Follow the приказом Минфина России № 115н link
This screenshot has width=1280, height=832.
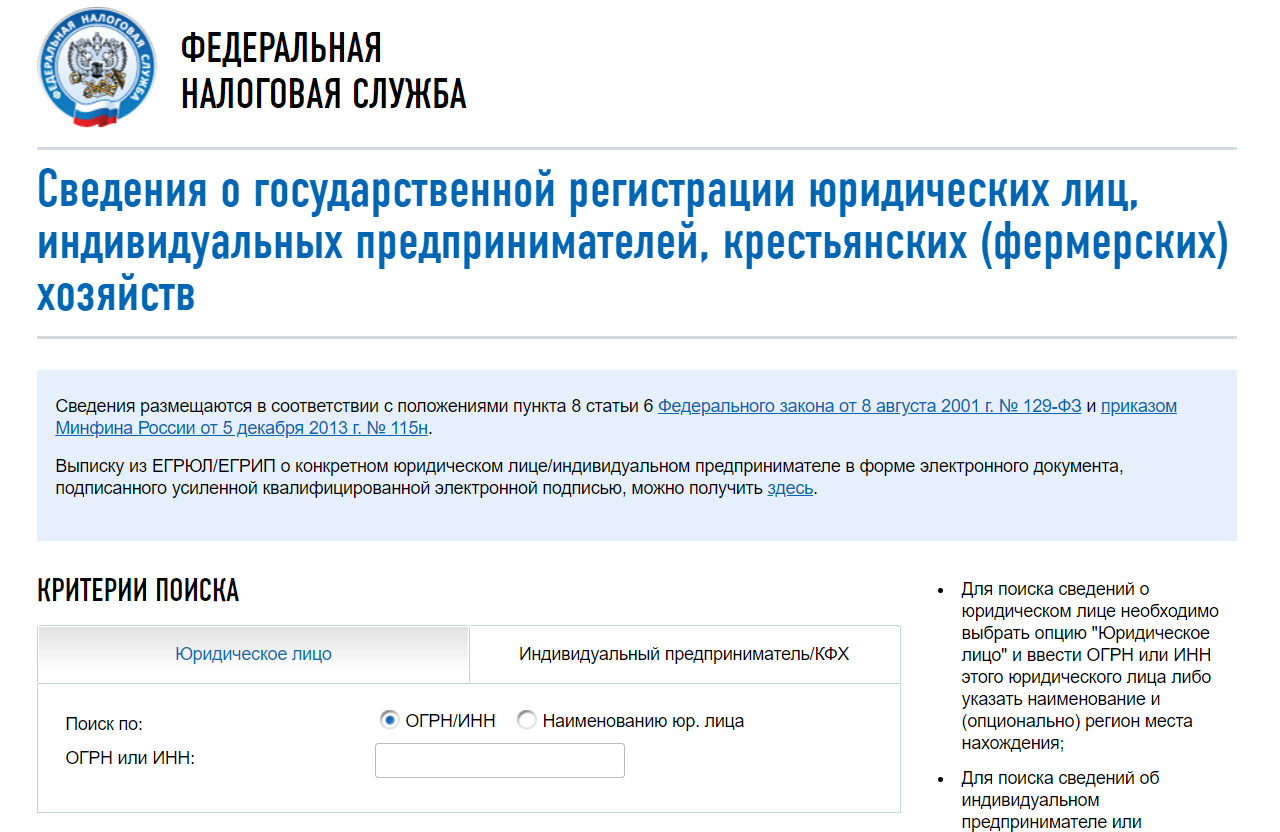point(616,417)
